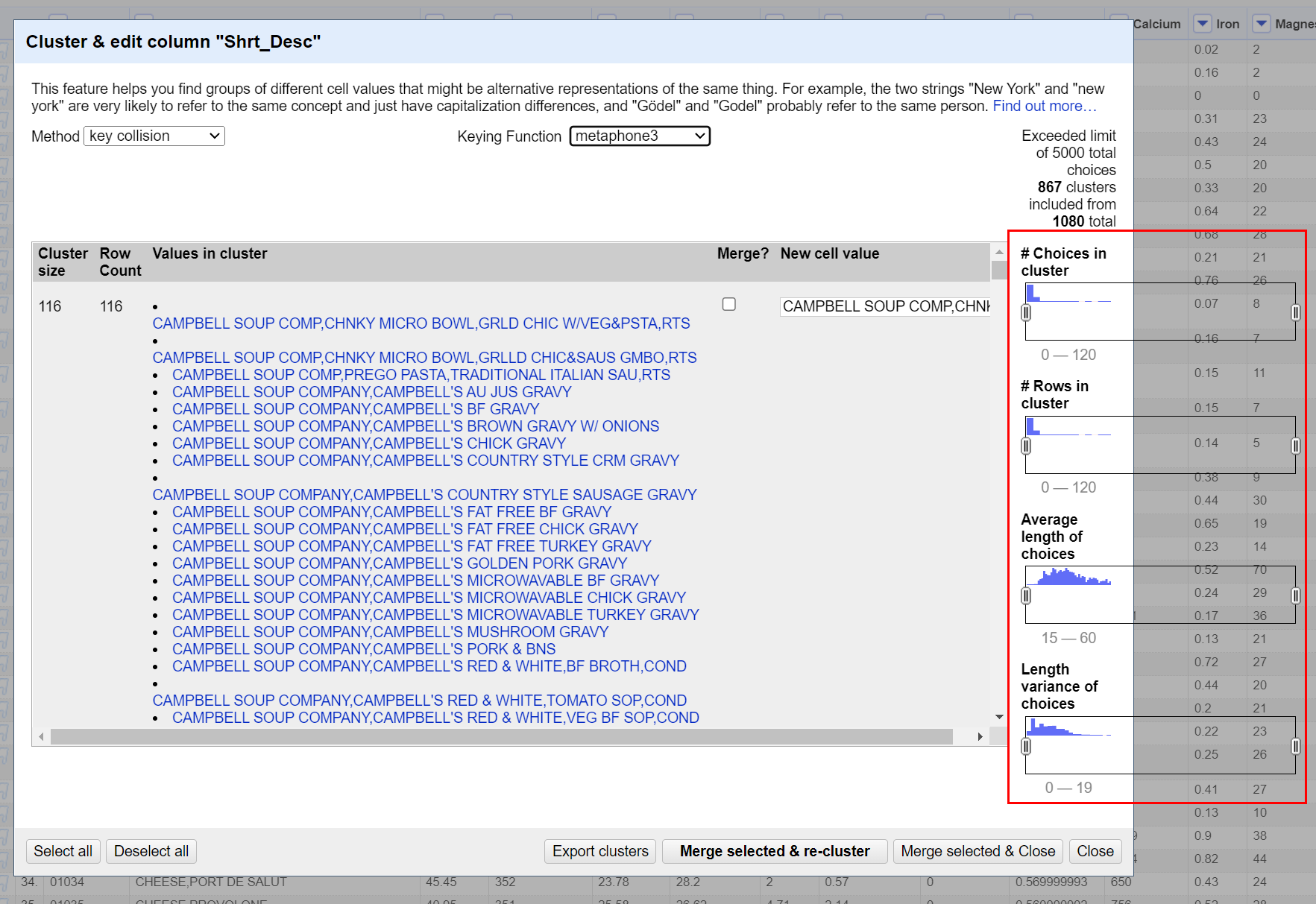Click the horizontal scrollbar thumb of cluster table
The width and height of the screenshot is (1316, 904).
pyautogui.click(x=502, y=737)
